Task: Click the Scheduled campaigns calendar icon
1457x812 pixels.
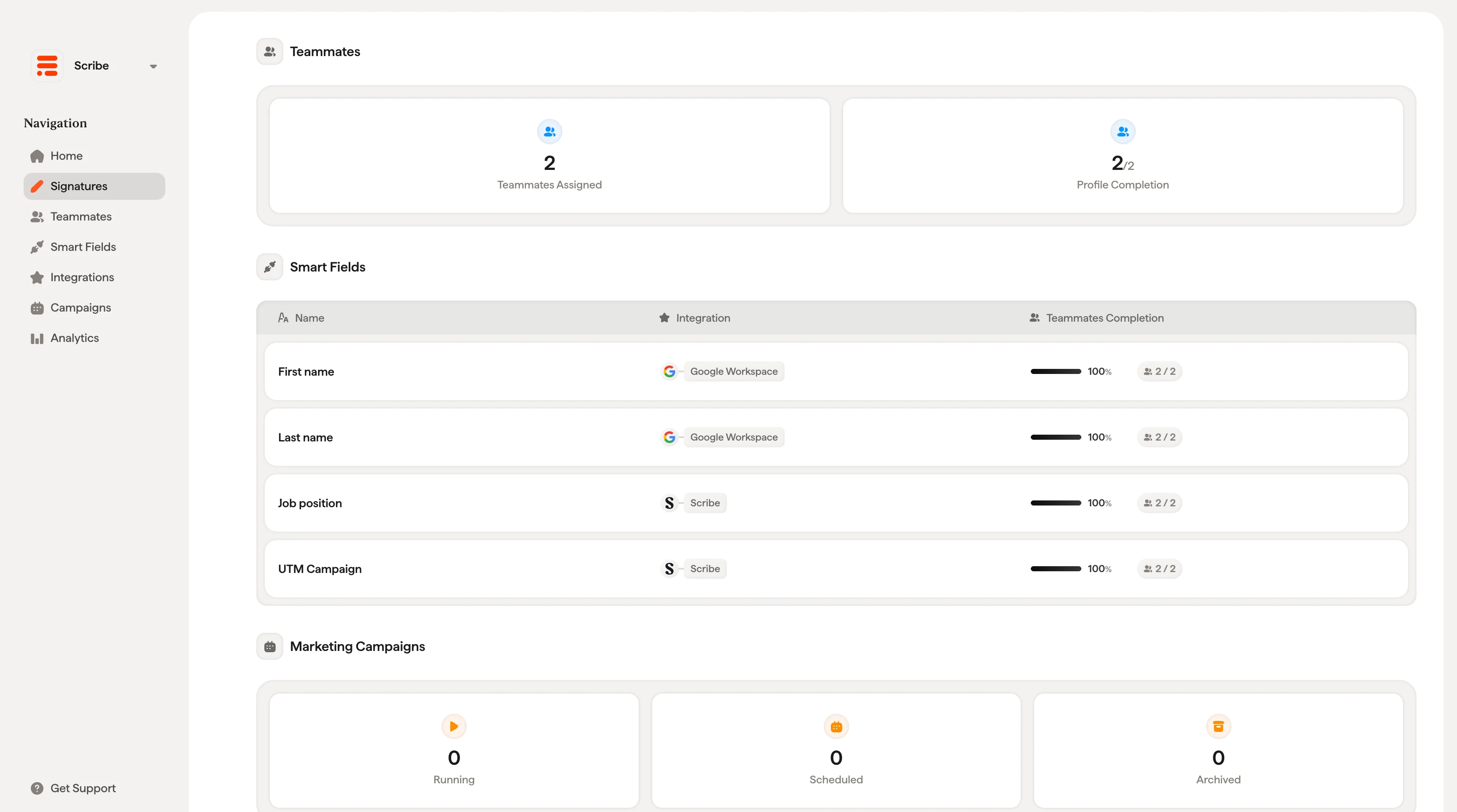Action: click(836, 726)
